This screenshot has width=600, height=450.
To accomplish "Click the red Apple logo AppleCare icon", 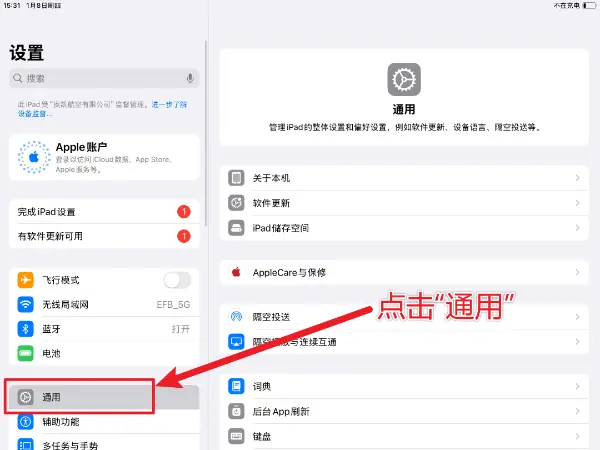I will tap(236, 272).
